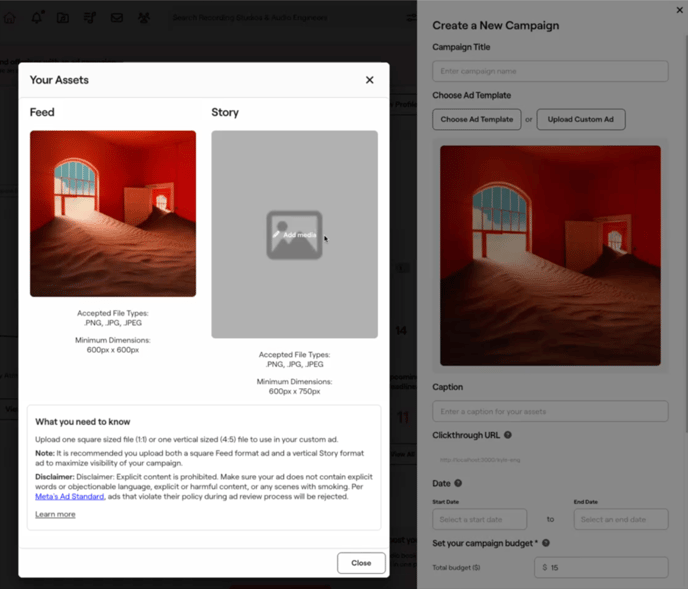This screenshot has width=688, height=589.
Task: Click the home icon in top bar
Action: (x=10, y=18)
